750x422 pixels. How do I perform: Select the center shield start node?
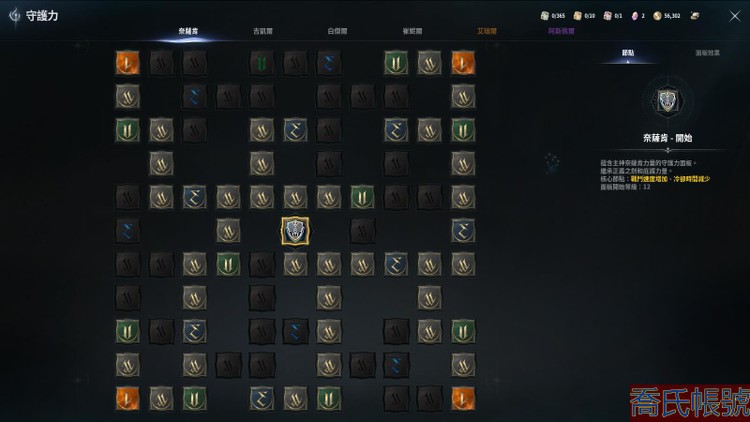pyautogui.click(x=295, y=231)
